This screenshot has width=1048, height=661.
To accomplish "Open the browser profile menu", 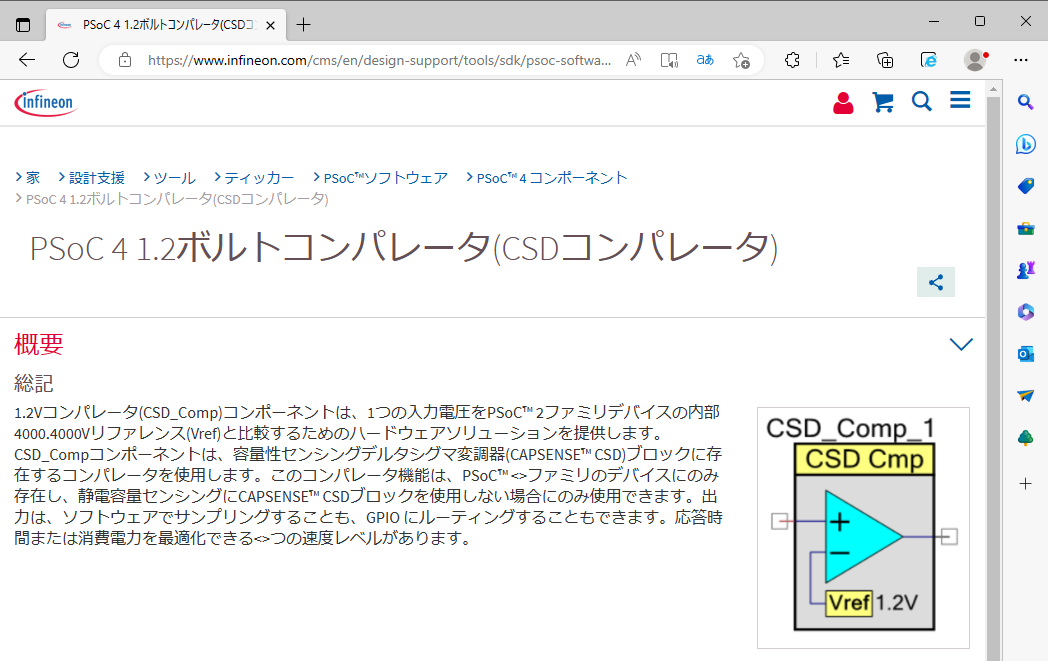I will (976, 60).
